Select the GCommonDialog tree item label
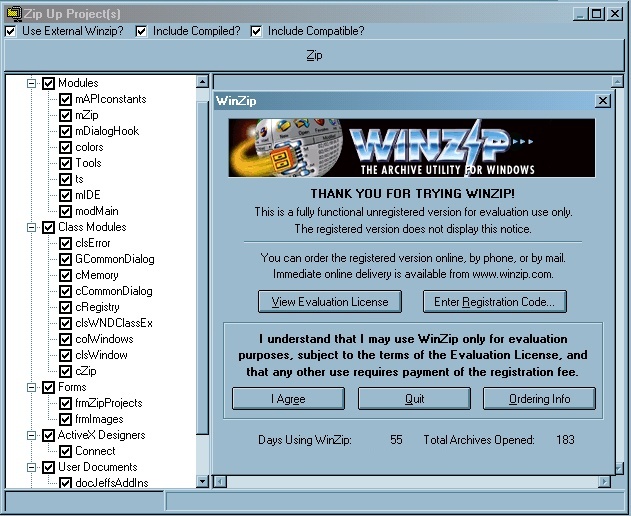631x516 pixels. point(115,259)
